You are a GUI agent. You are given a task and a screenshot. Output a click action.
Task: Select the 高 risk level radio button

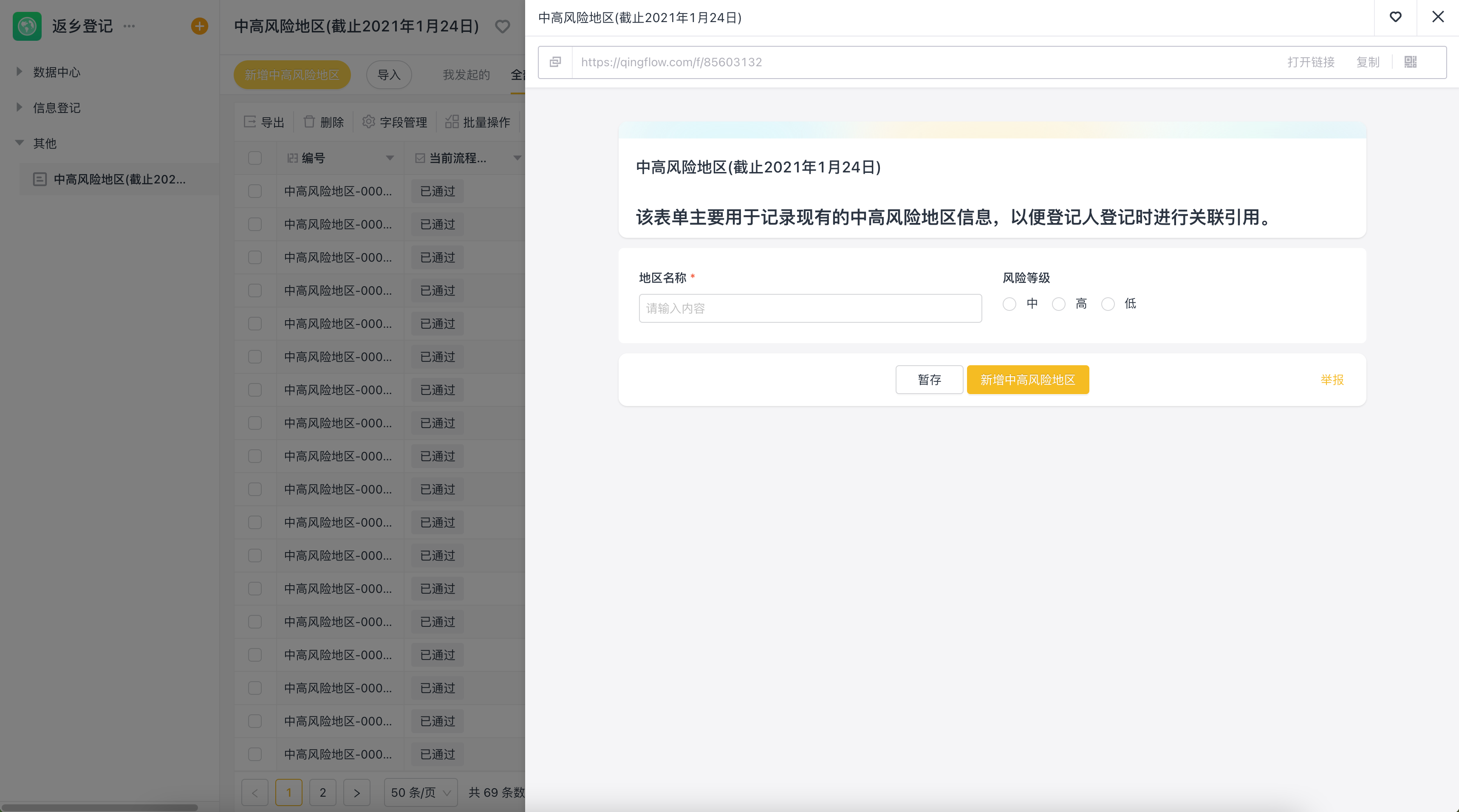click(1059, 304)
